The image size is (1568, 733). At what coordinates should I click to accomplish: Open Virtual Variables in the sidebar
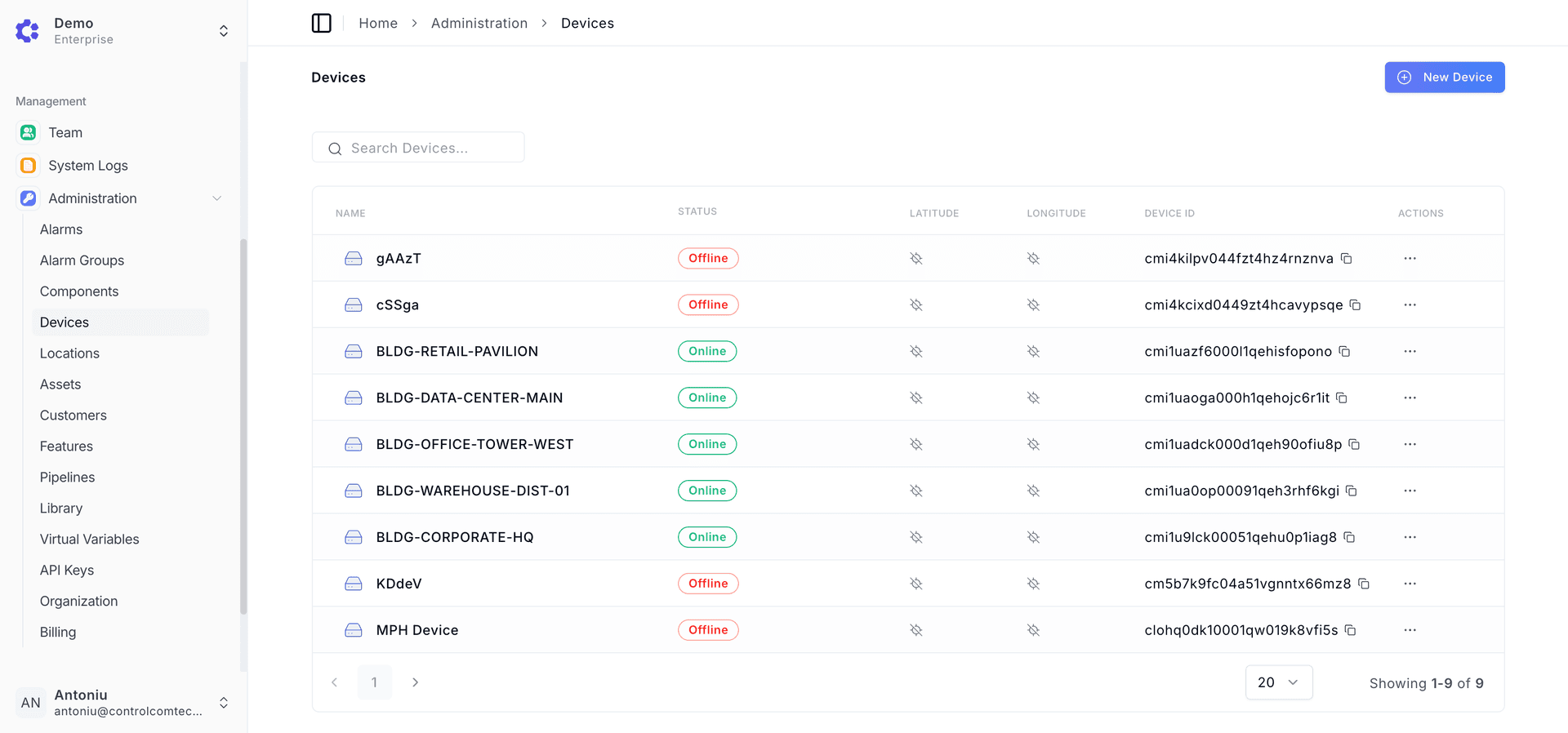[90, 540]
